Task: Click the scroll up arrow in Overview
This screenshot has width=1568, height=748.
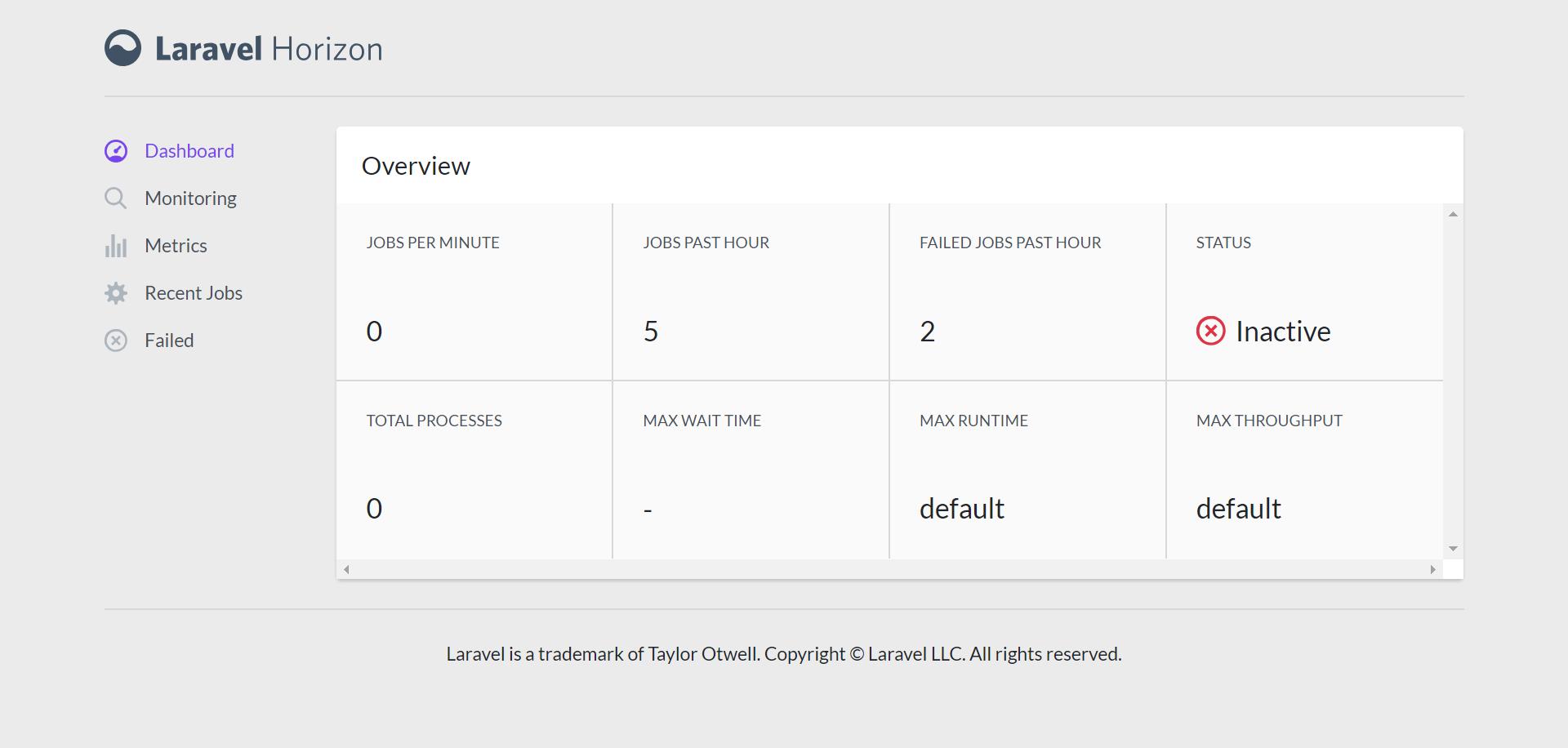Action: click(x=1453, y=214)
